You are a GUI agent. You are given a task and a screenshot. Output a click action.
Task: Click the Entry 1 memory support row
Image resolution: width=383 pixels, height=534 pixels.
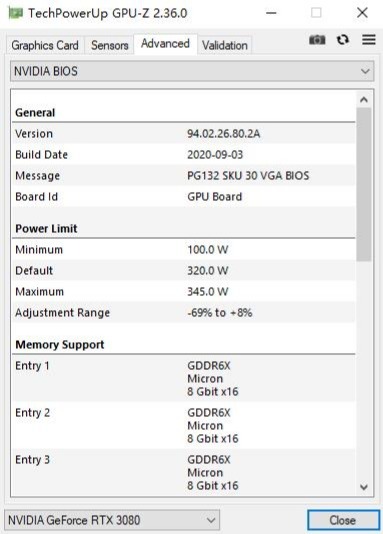(x=184, y=378)
